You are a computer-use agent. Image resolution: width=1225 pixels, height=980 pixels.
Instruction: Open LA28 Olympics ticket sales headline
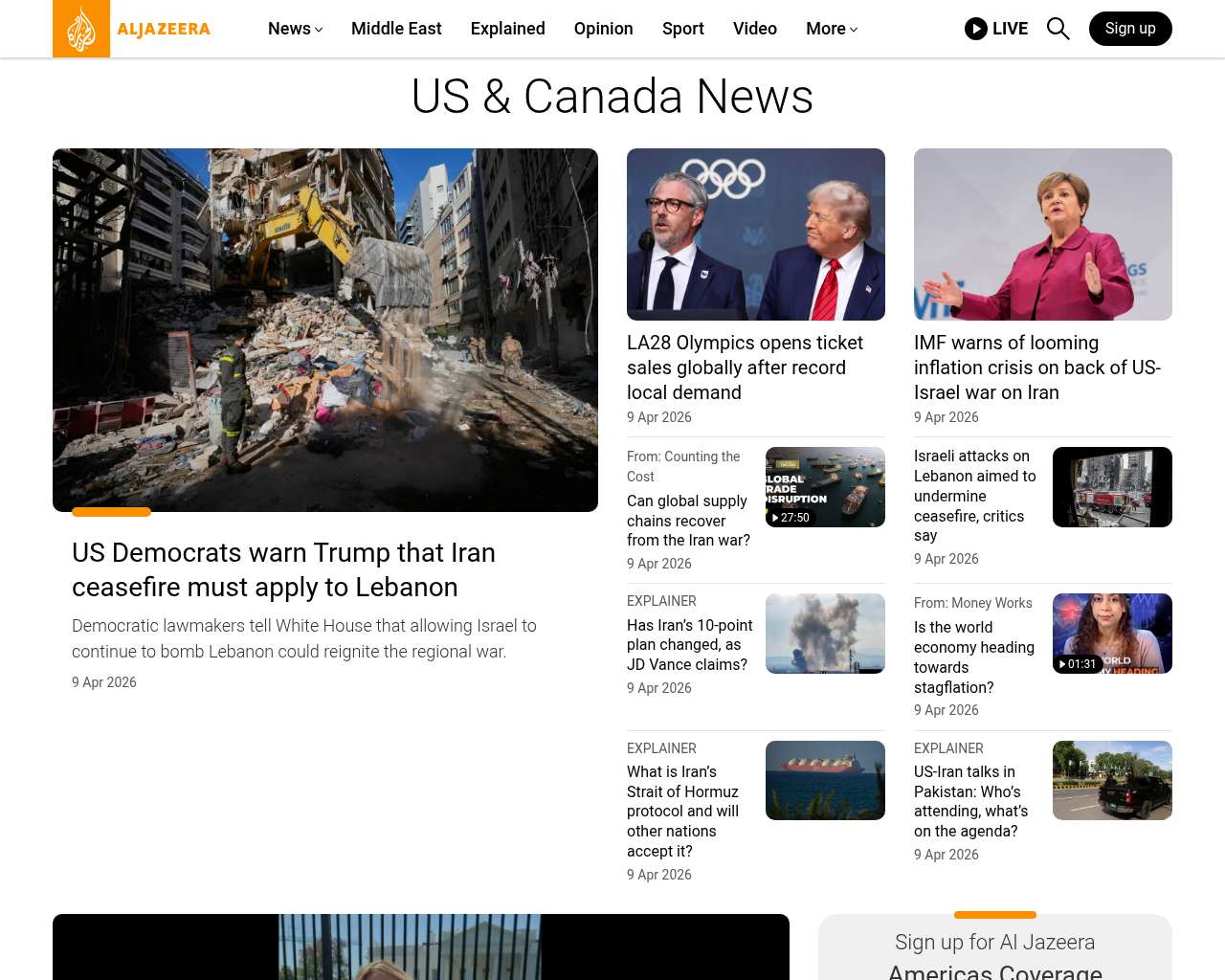click(x=745, y=367)
